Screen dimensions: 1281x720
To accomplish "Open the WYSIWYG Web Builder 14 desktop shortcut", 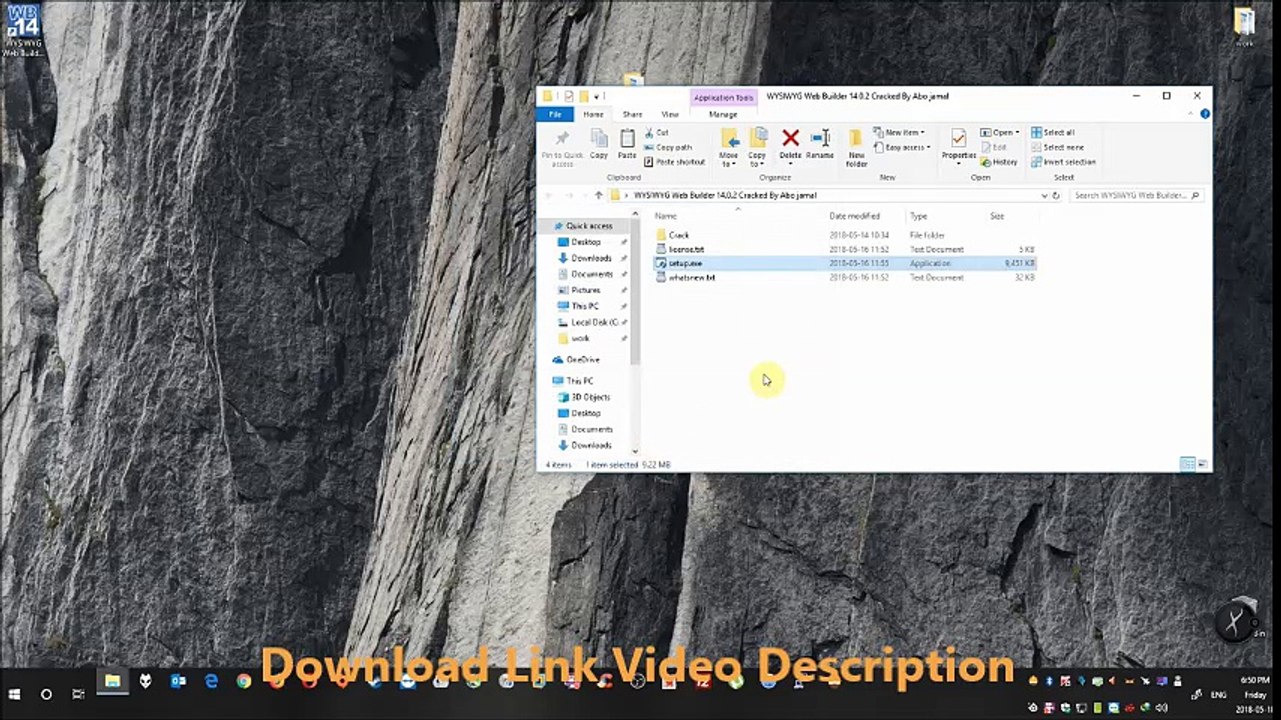I will 21,30.
